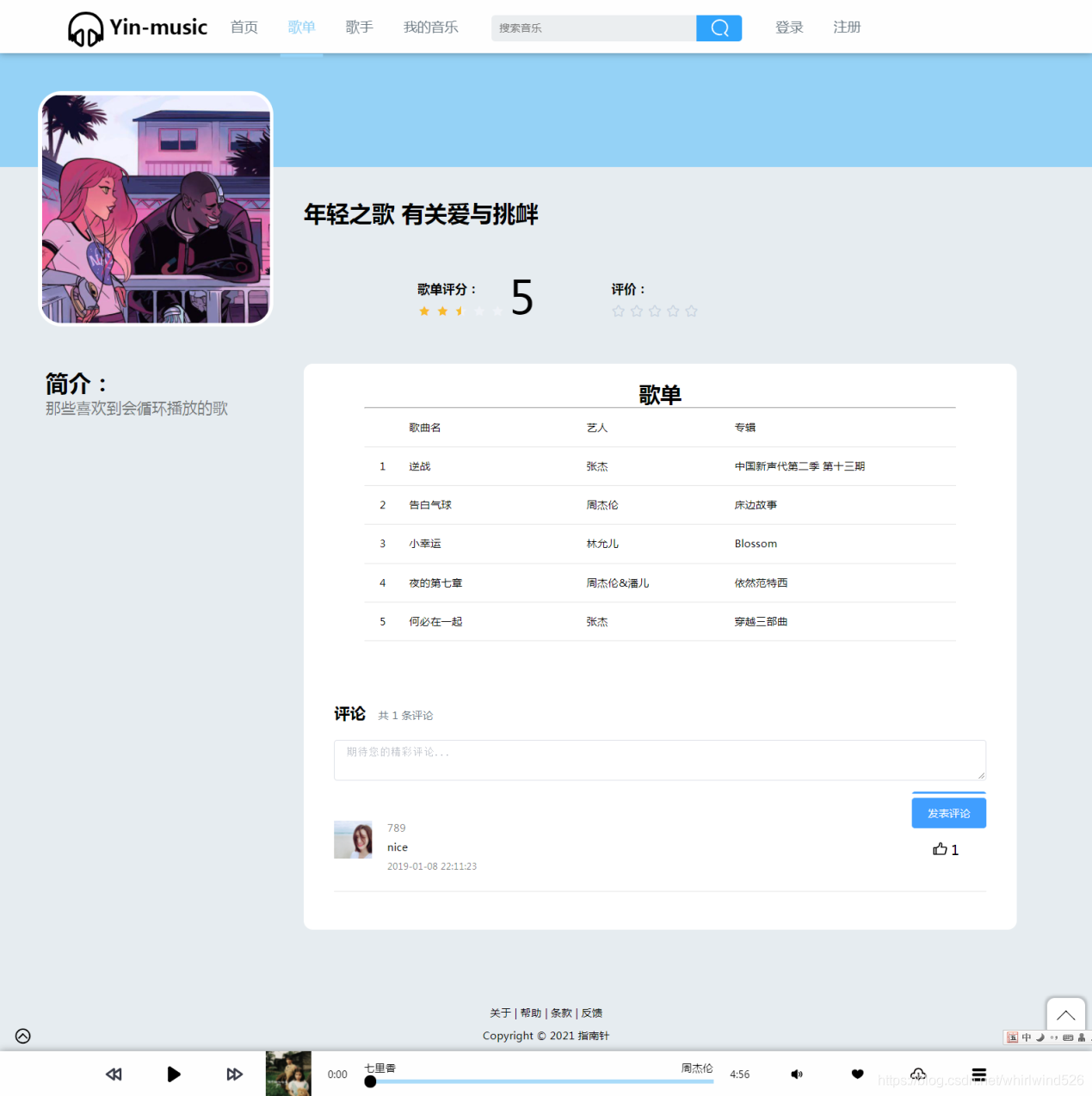Click the IME 中 language indicator
This screenshot has height=1096, width=1092.
pos(1027,1038)
